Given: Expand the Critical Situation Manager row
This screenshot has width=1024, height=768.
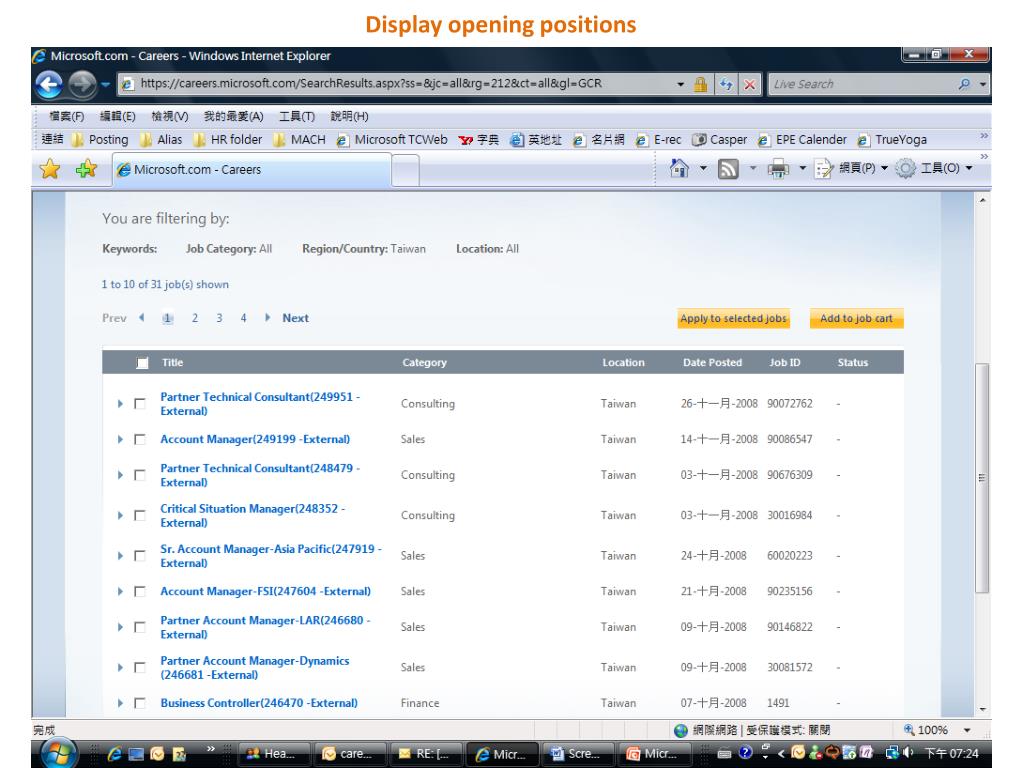Looking at the screenshot, I should click(x=120, y=515).
